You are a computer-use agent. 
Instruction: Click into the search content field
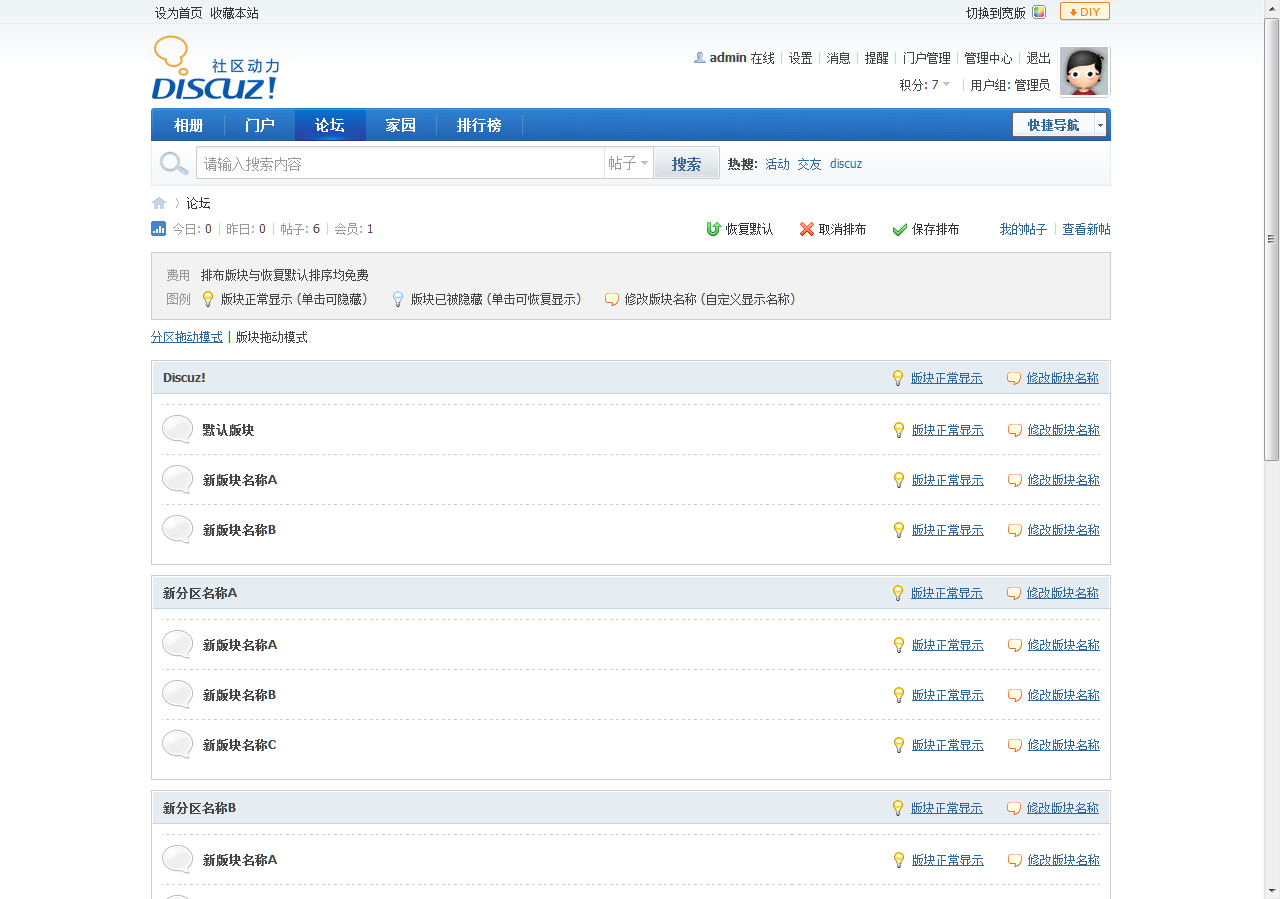coord(400,163)
